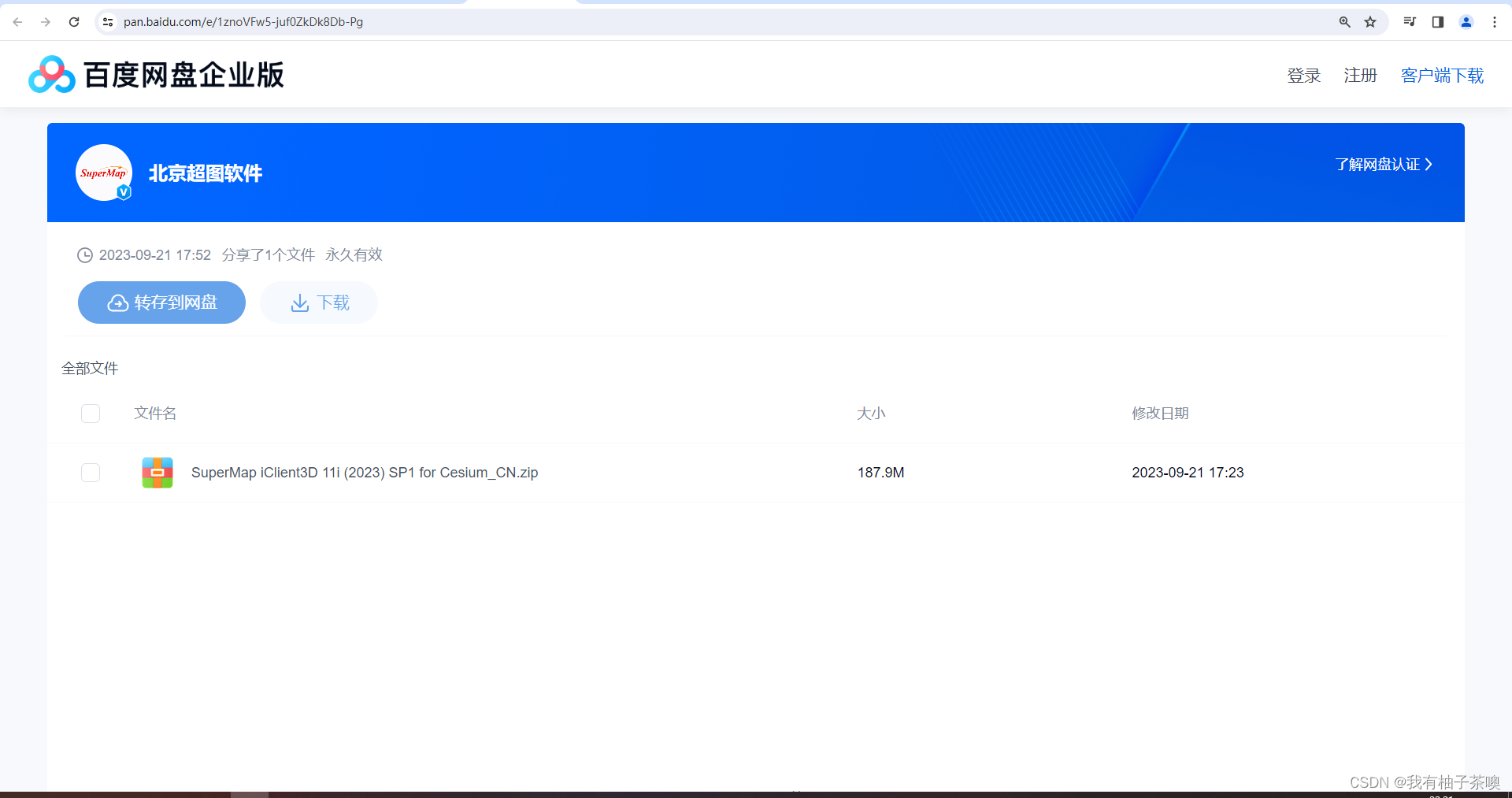Click the 2023-09-21 17:52 share timestamp
The width and height of the screenshot is (1512, 798).
pyautogui.click(x=155, y=255)
